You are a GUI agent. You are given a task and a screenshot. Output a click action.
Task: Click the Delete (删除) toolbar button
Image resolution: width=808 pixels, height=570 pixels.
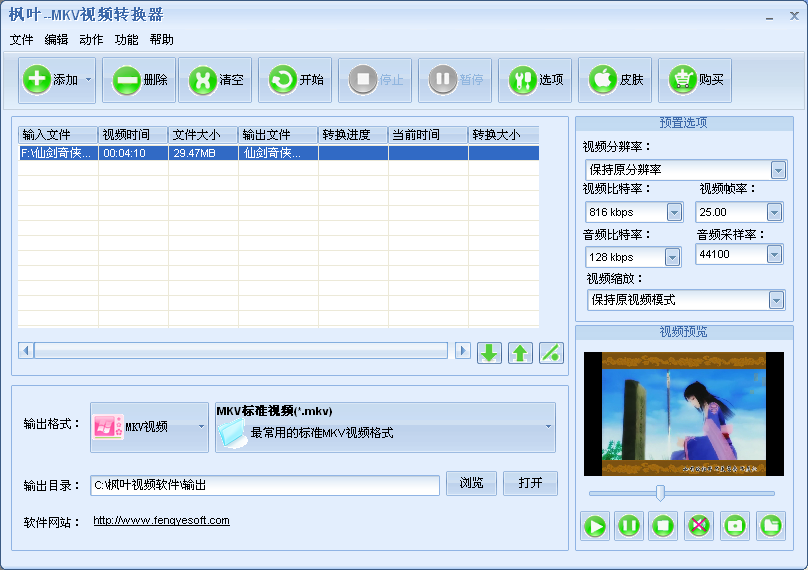point(141,80)
